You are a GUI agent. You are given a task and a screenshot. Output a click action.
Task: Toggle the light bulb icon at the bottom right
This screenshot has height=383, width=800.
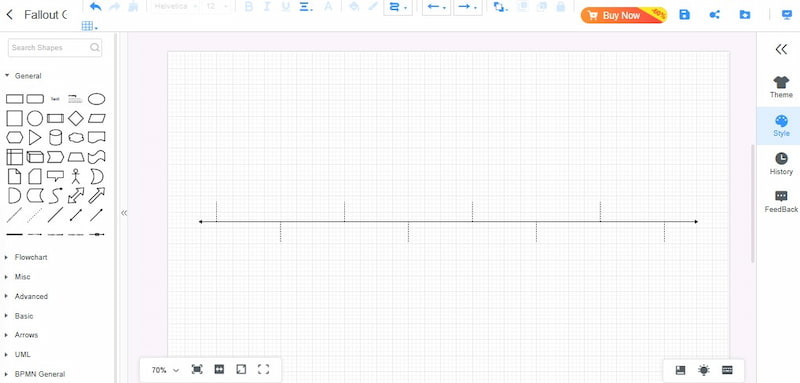[704, 370]
